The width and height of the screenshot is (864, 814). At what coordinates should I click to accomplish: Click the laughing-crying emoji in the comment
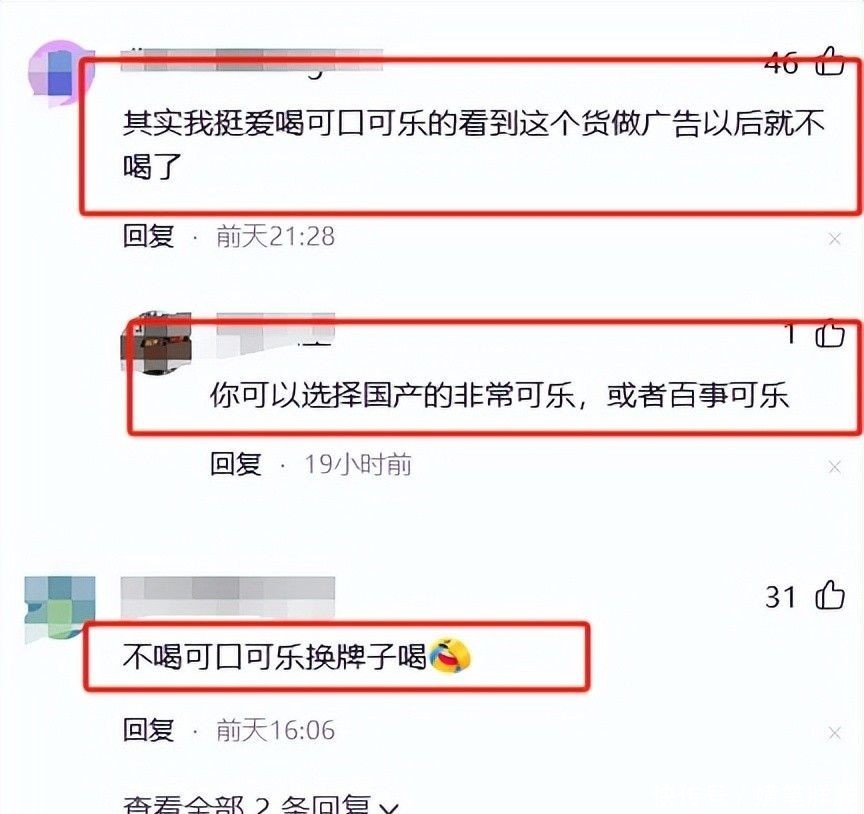pyautogui.click(x=450, y=656)
